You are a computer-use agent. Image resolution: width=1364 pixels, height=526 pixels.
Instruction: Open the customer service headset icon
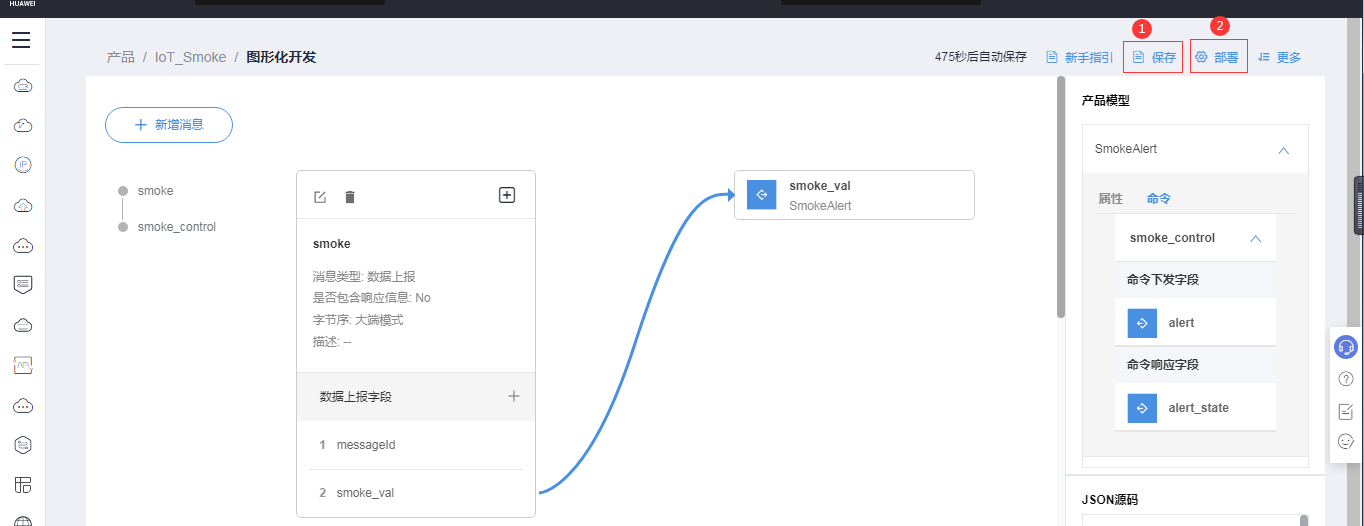(x=1346, y=347)
